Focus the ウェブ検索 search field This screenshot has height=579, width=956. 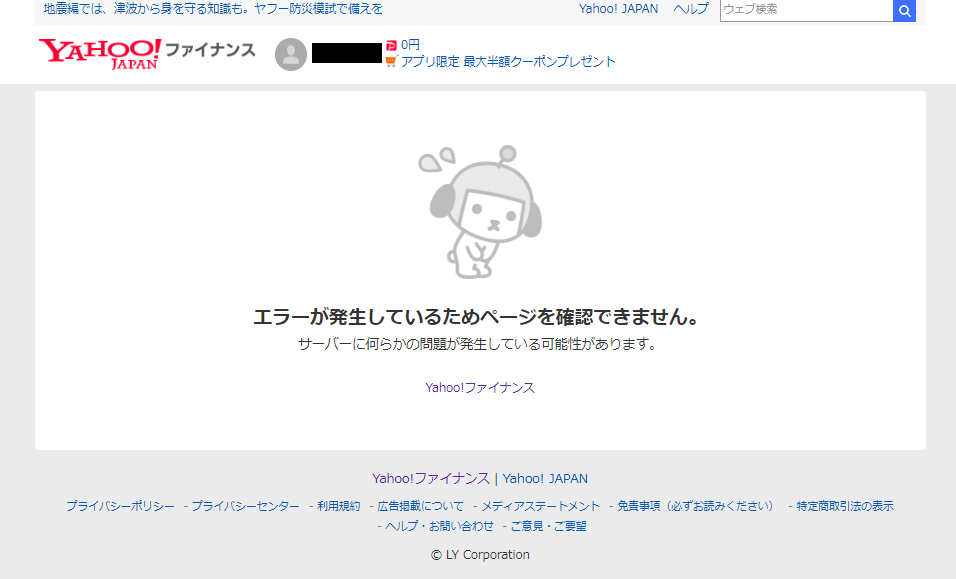tap(805, 10)
